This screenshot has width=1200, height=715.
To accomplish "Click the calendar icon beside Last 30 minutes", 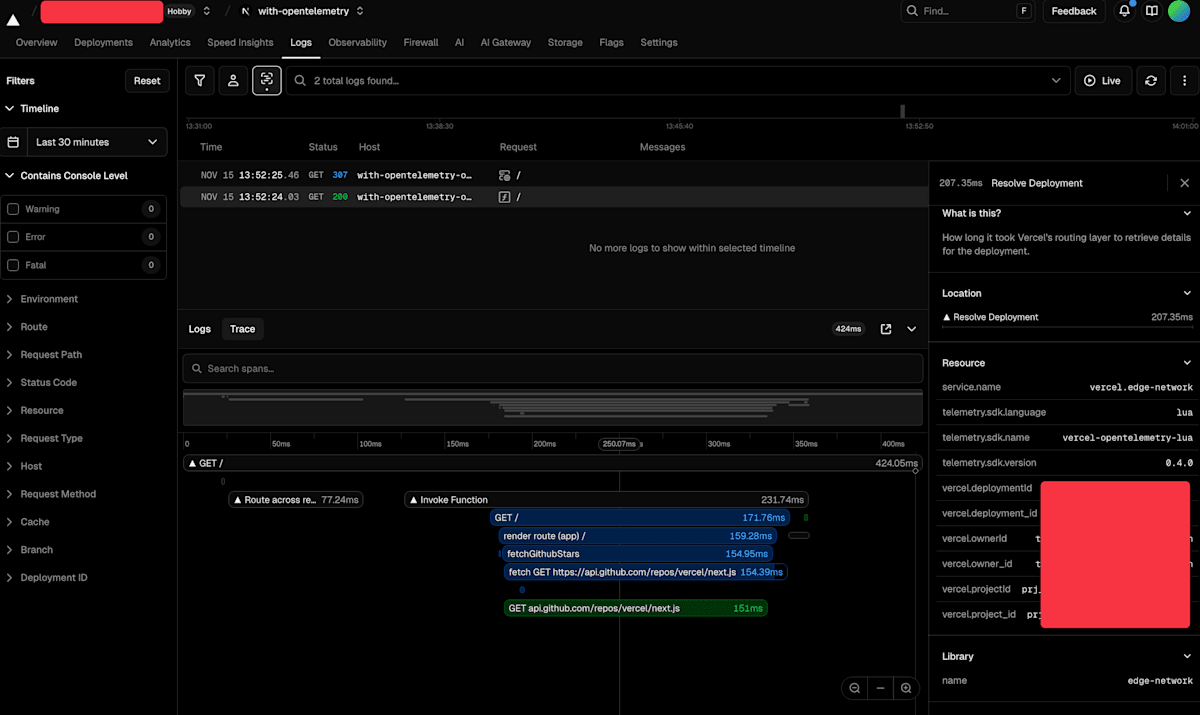I will click(13, 142).
